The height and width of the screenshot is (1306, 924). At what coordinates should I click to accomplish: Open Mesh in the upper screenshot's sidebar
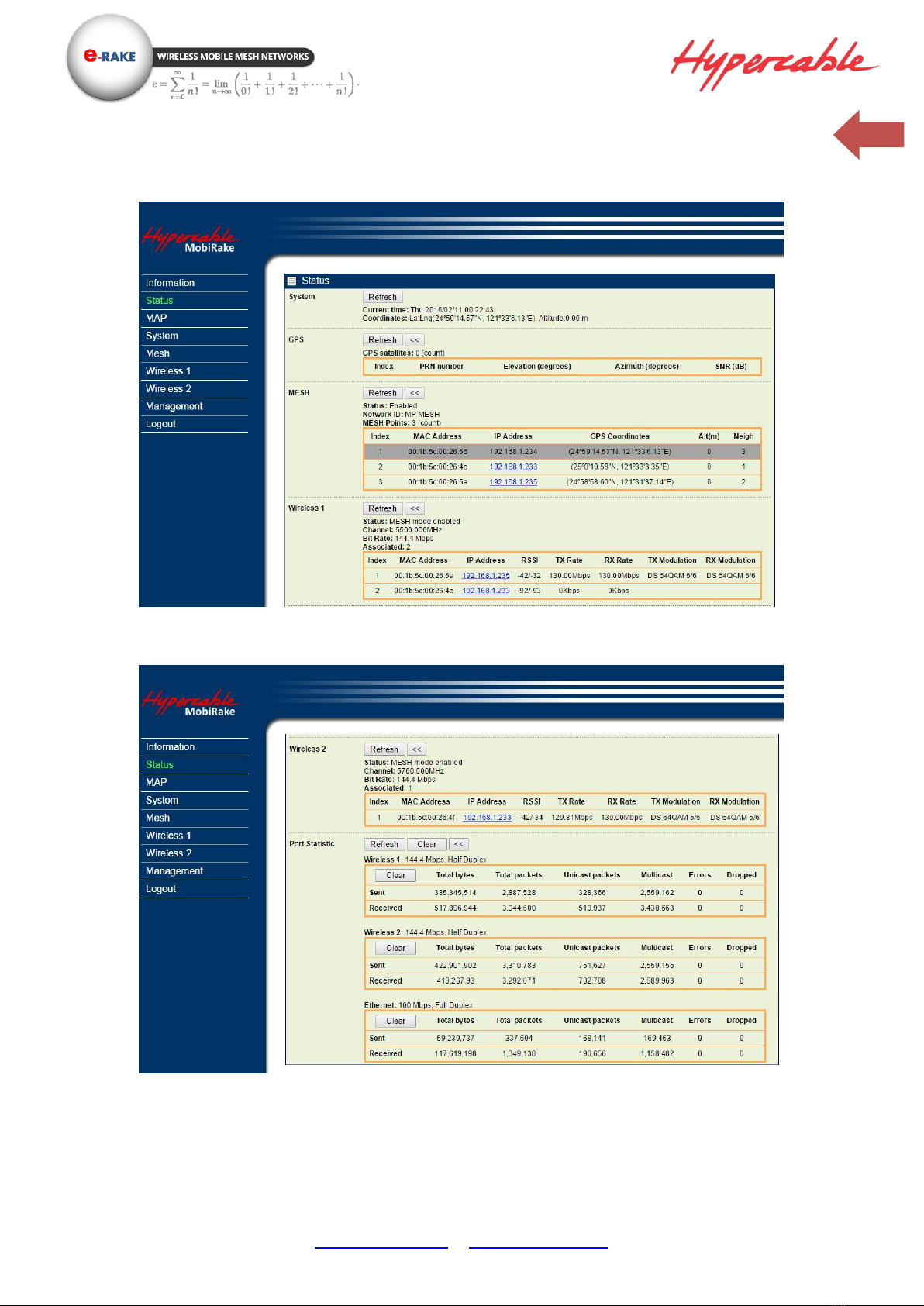tap(158, 353)
